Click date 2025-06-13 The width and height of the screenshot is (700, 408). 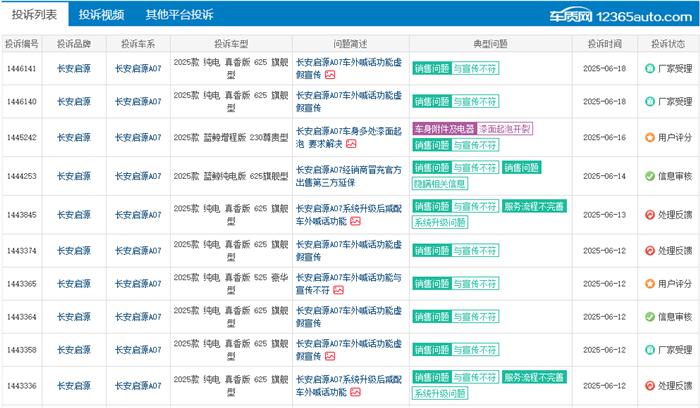(x=604, y=215)
